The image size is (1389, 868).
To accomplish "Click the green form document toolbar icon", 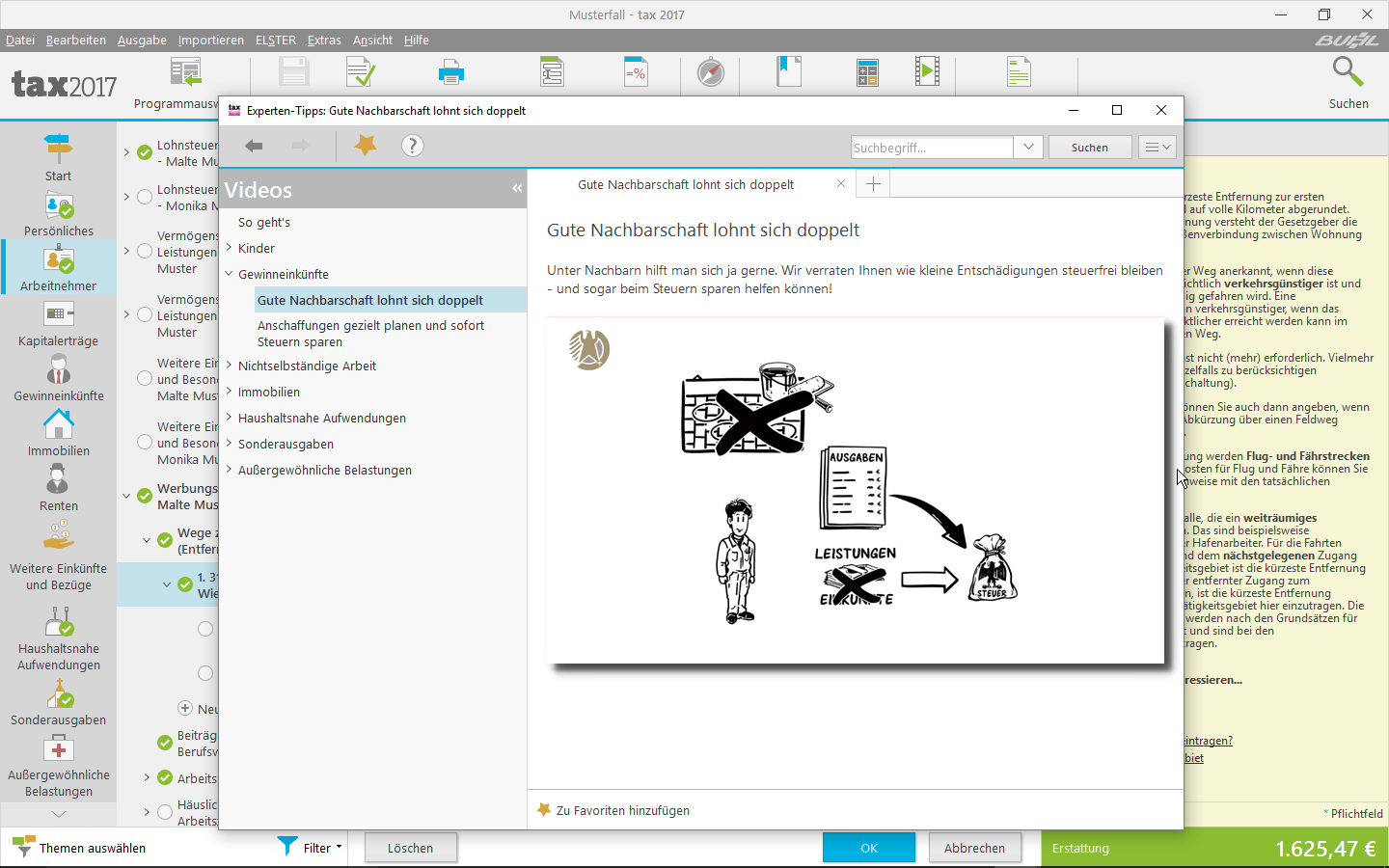I will (552, 72).
